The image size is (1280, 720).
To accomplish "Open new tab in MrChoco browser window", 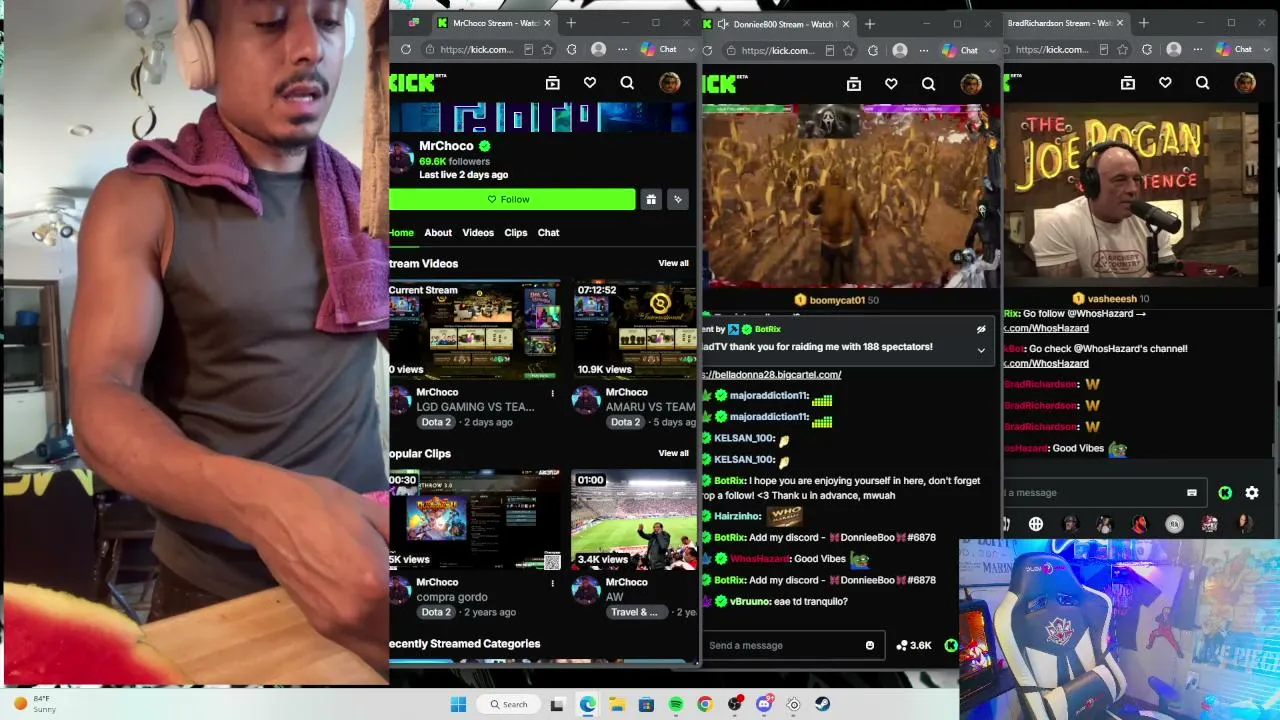I will point(571,23).
